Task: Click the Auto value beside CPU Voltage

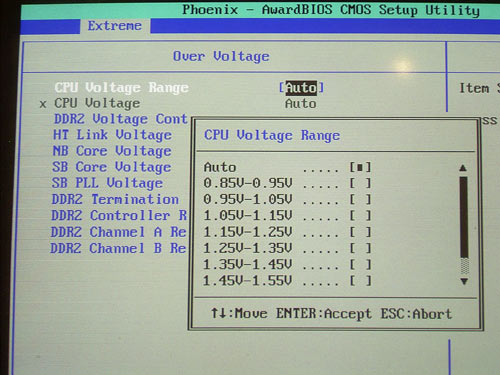Action: (x=301, y=104)
